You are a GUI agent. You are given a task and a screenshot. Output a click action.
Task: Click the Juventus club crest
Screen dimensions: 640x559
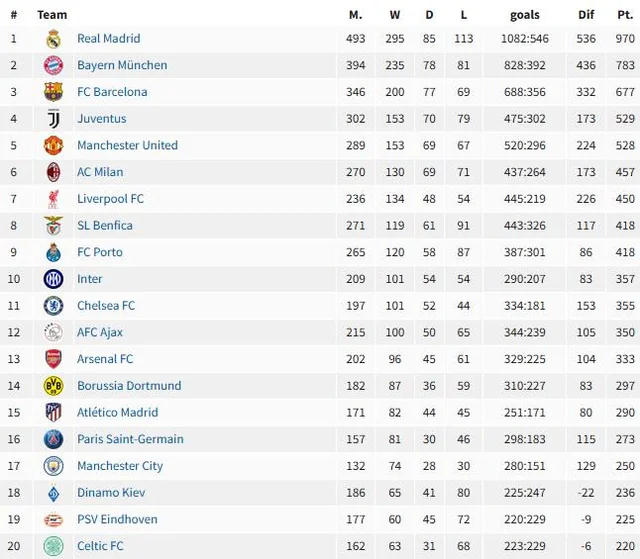tap(53, 119)
